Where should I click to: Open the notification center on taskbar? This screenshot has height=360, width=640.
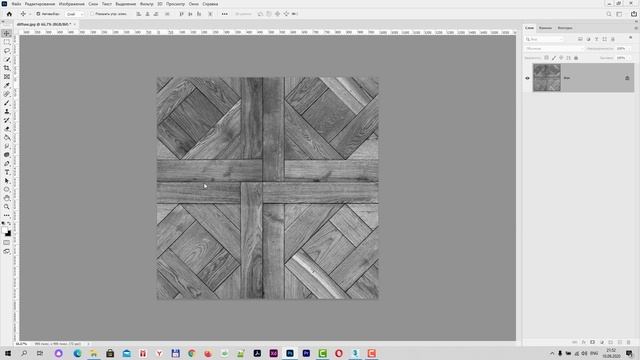click(x=629, y=353)
